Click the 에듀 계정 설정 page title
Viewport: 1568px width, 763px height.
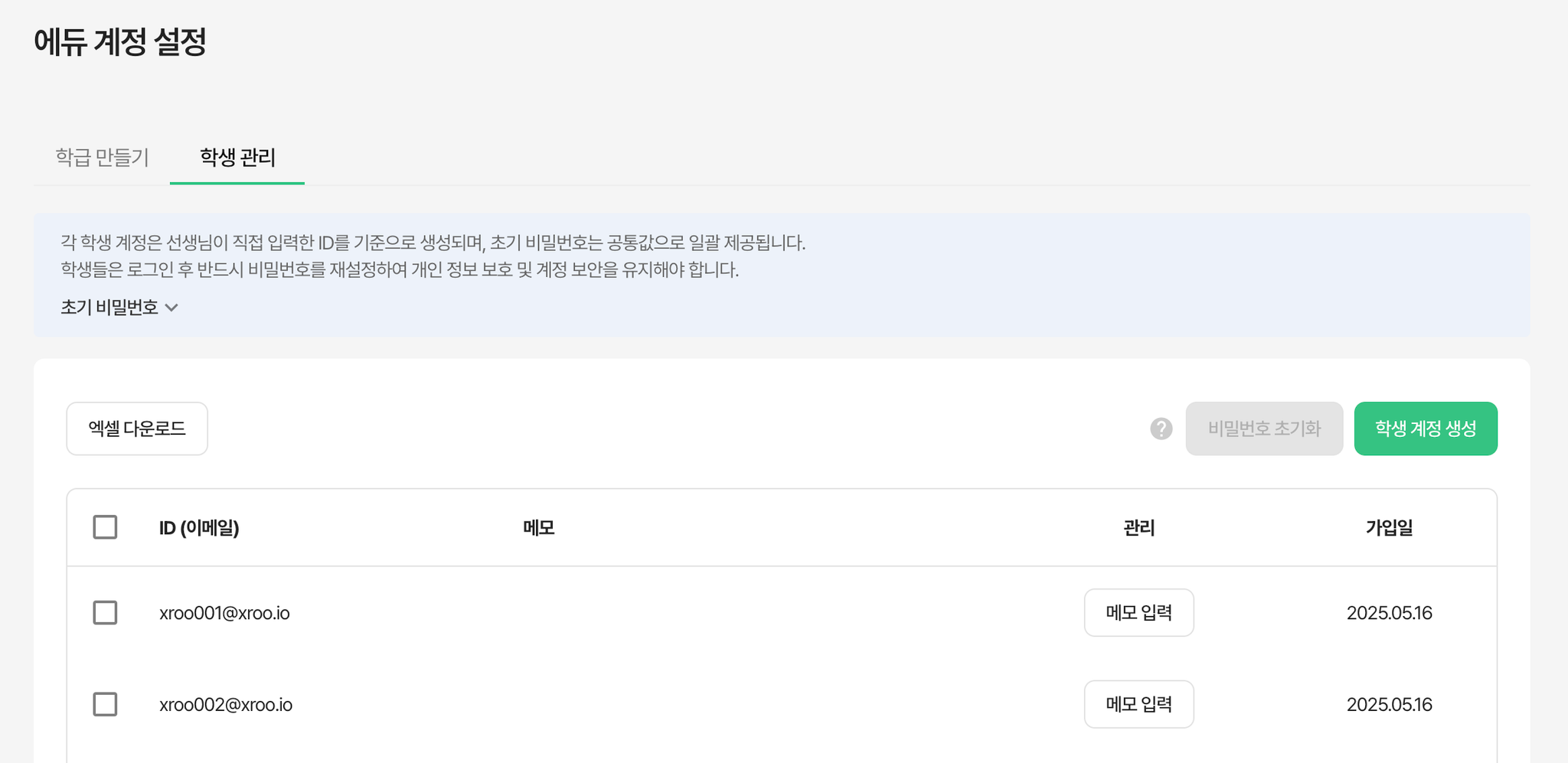pyautogui.click(x=120, y=41)
